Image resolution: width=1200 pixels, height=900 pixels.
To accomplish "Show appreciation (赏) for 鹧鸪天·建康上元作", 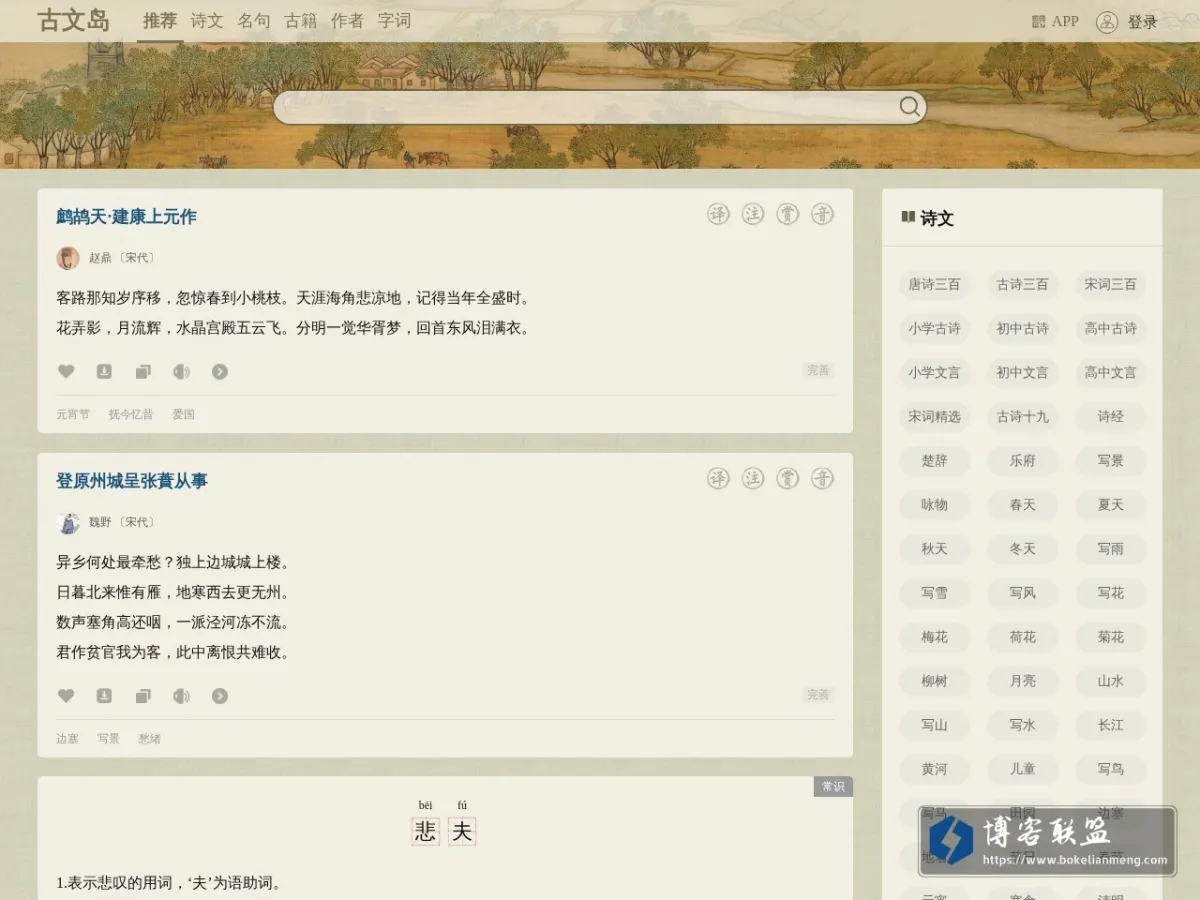I will [x=788, y=214].
